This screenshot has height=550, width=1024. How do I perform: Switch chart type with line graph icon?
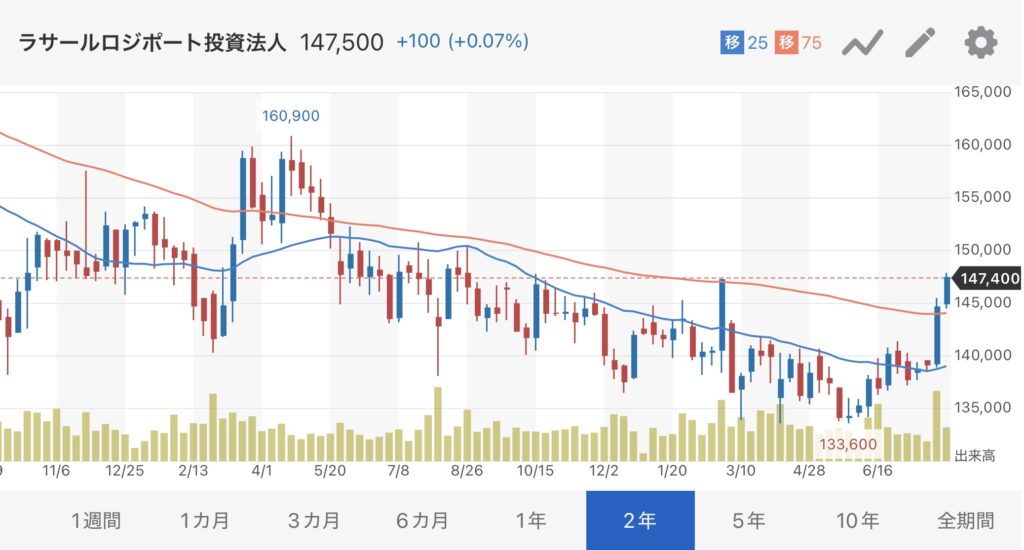(x=862, y=44)
